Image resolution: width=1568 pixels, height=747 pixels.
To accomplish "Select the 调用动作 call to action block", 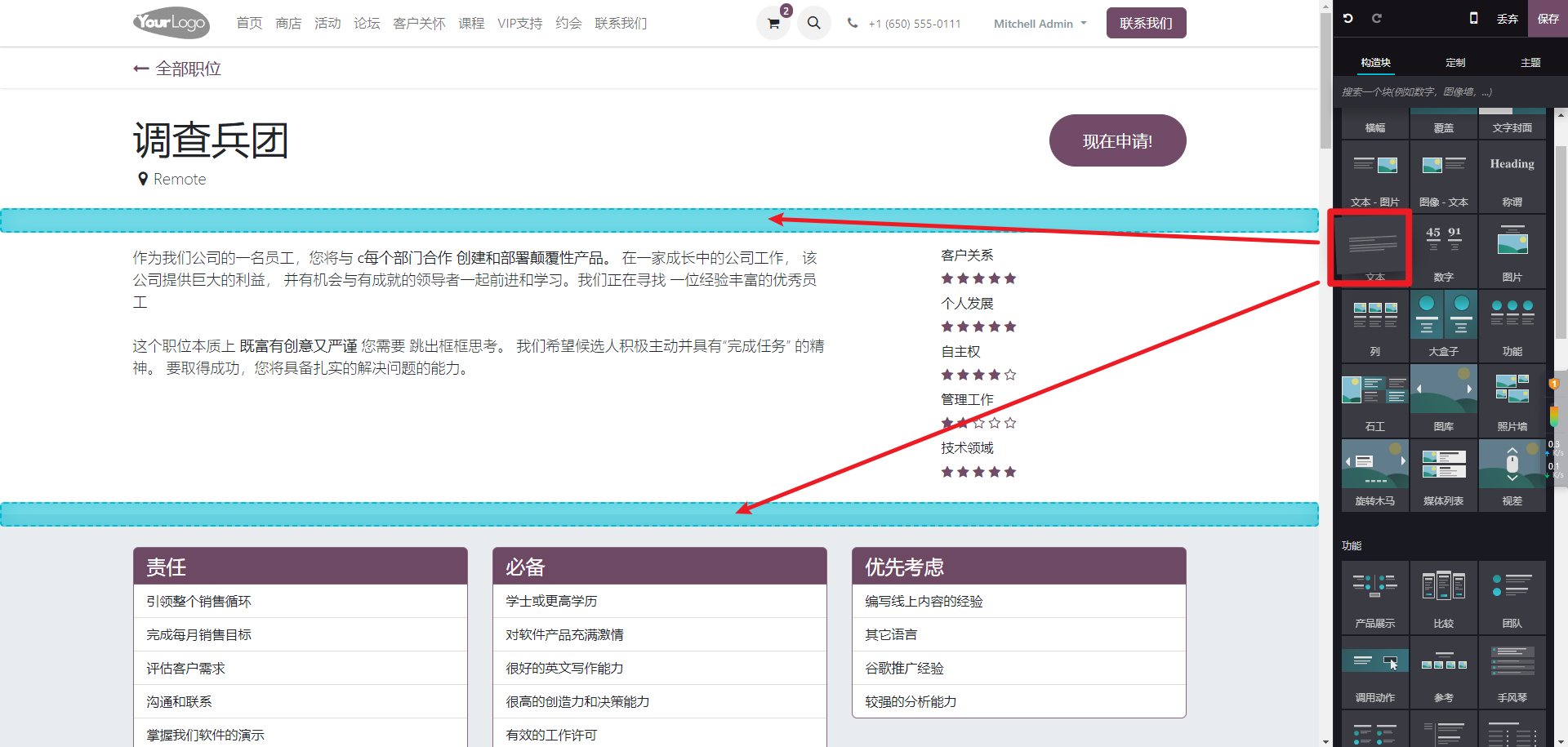I will (x=1375, y=672).
